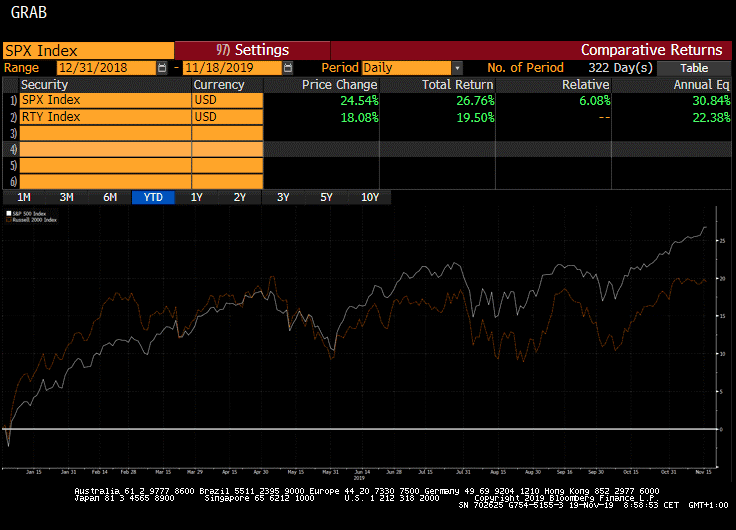
Task: Open the 97) Settings menu
Action: coord(252,50)
